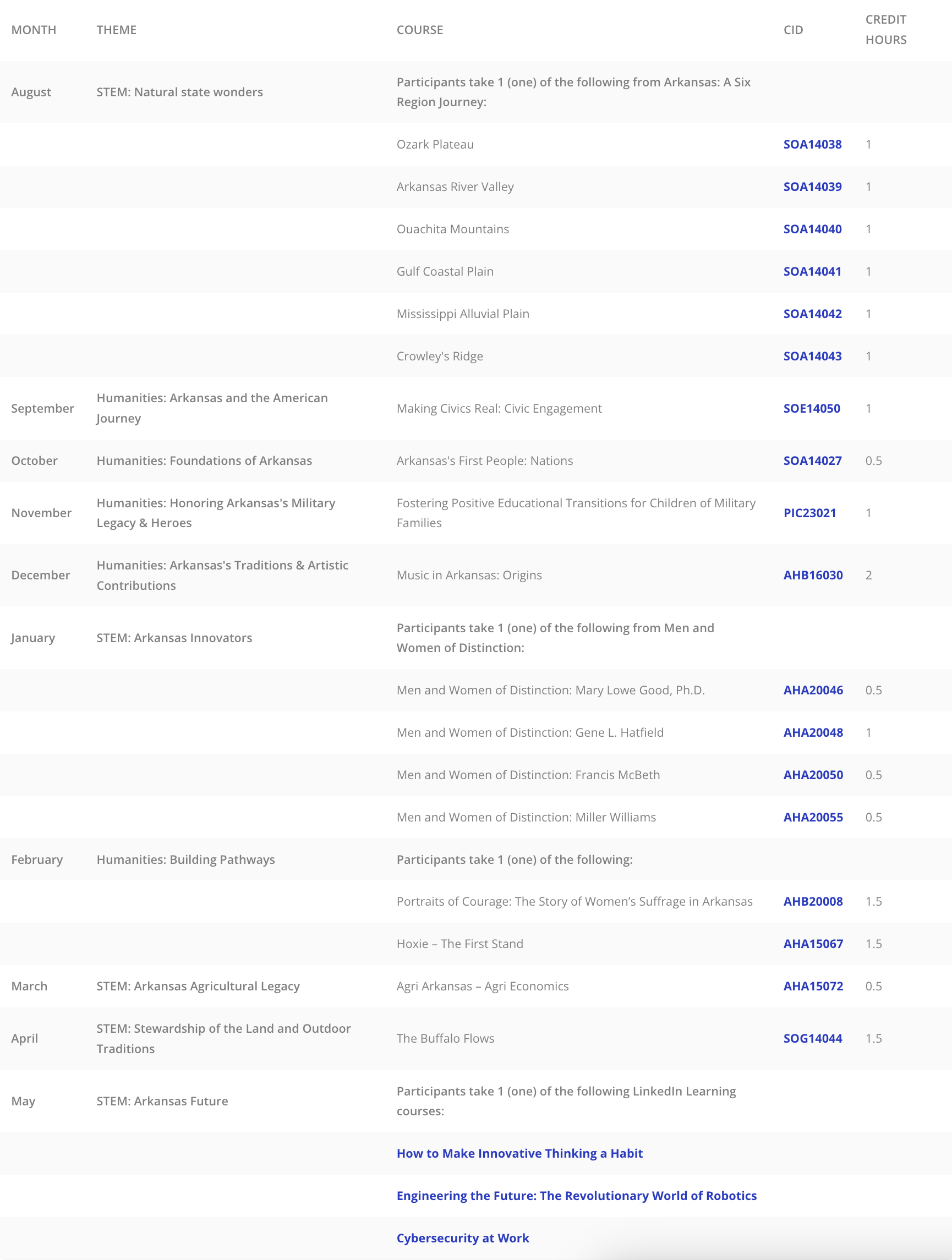Open course link SOA14038 for Ozark Plateau
This screenshot has width=952, height=1260.
click(x=812, y=144)
